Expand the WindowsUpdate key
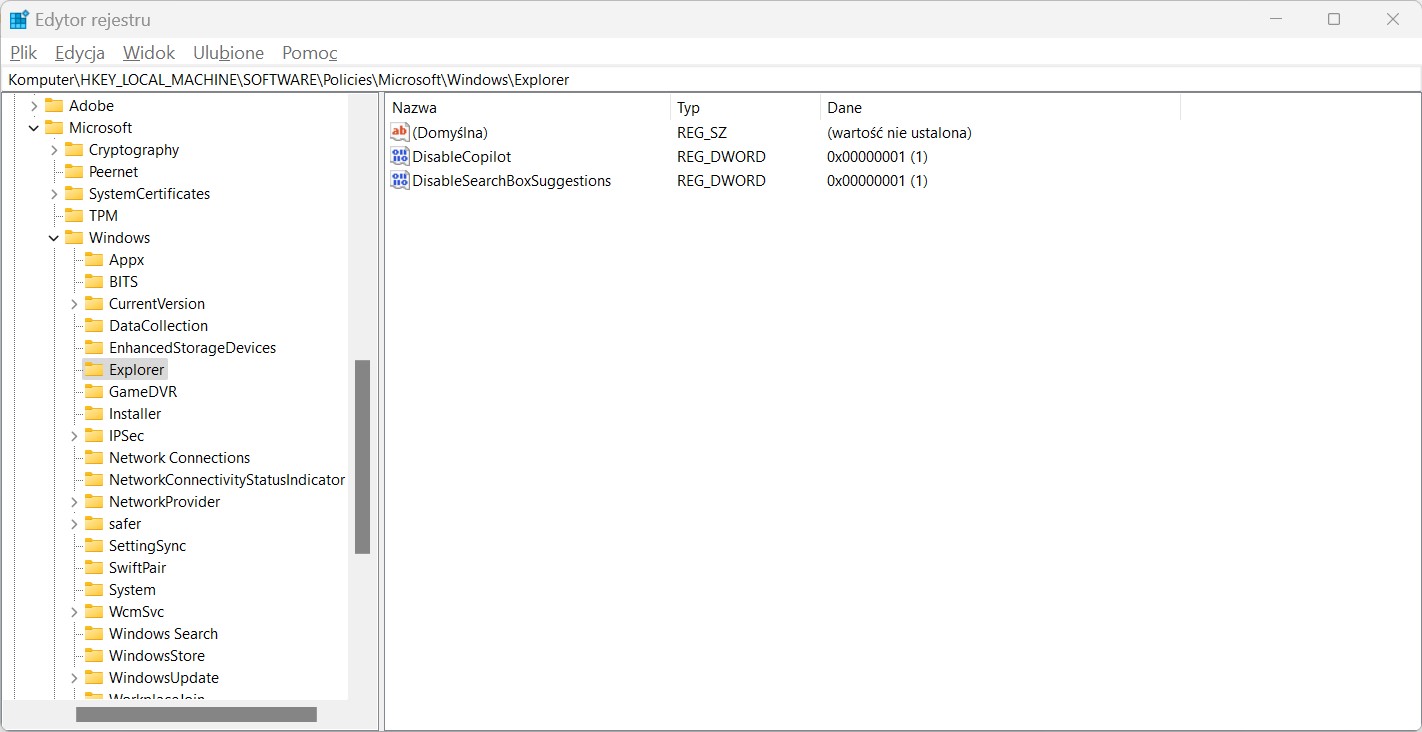Screen dimensions: 1422x732 74,678
